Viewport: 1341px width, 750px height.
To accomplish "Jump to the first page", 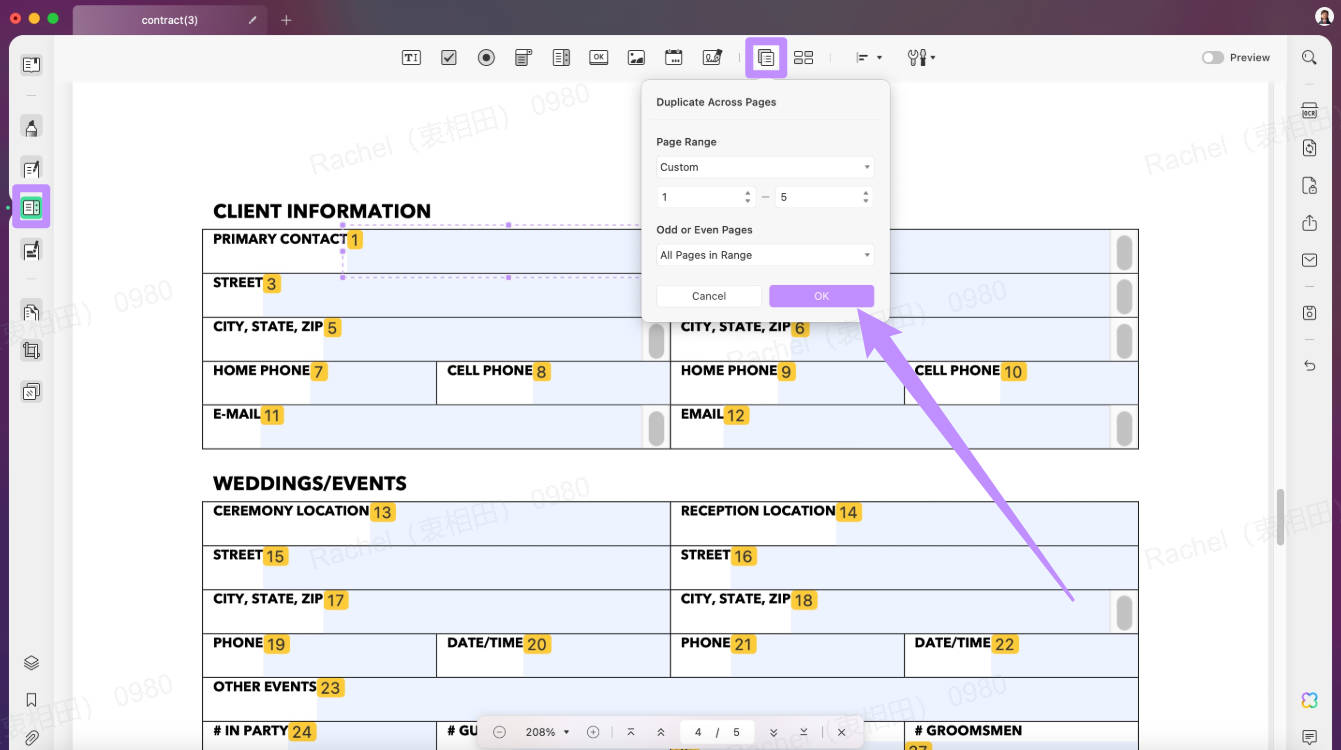I will pyautogui.click(x=631, y=732).
